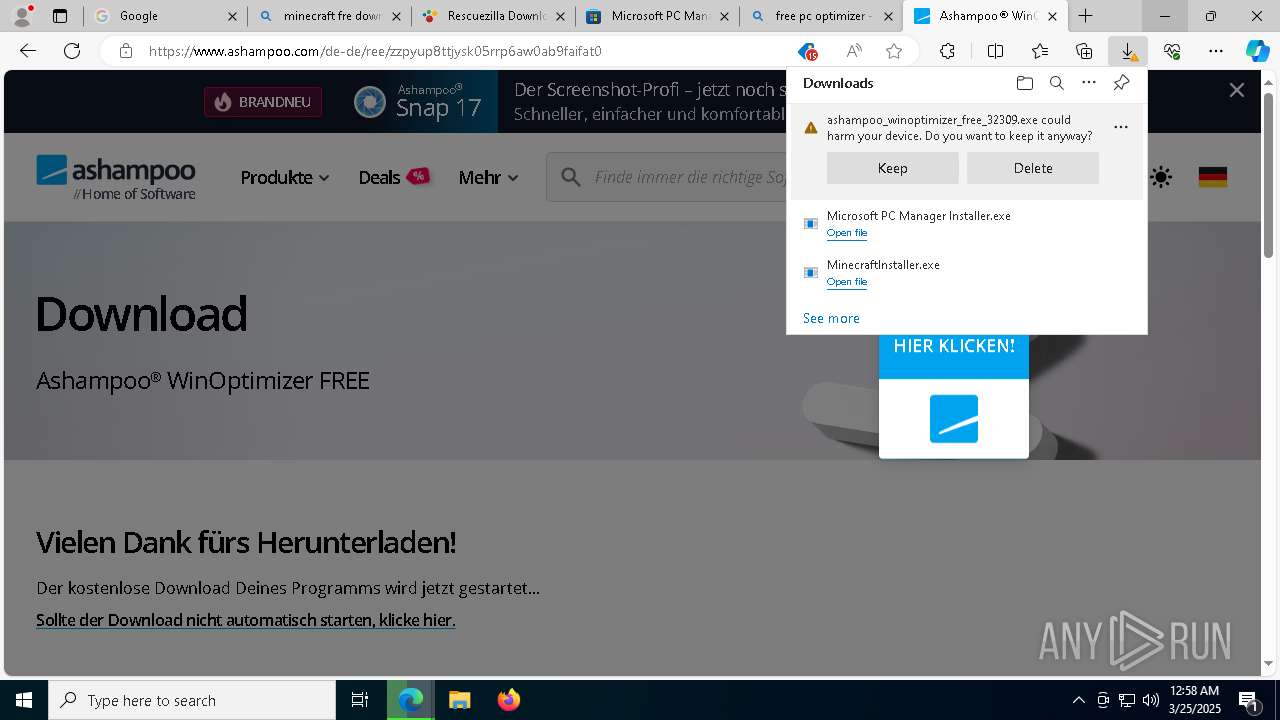View site information lock icon
1280x720 pixels.
click(x=125, y=51)
